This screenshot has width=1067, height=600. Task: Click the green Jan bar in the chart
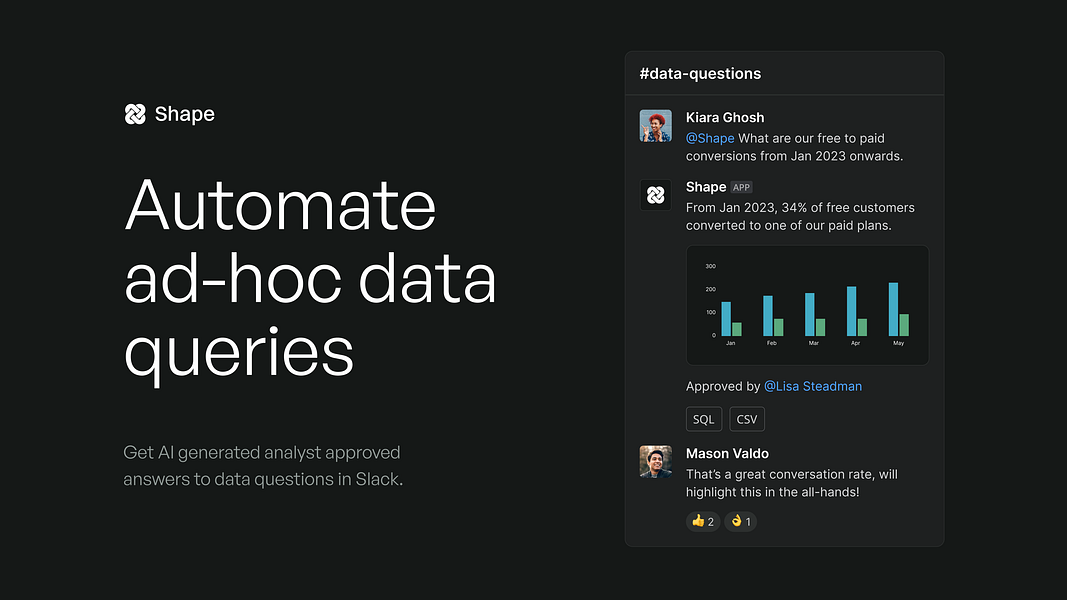pyautogui.click(x=736, y=329)
